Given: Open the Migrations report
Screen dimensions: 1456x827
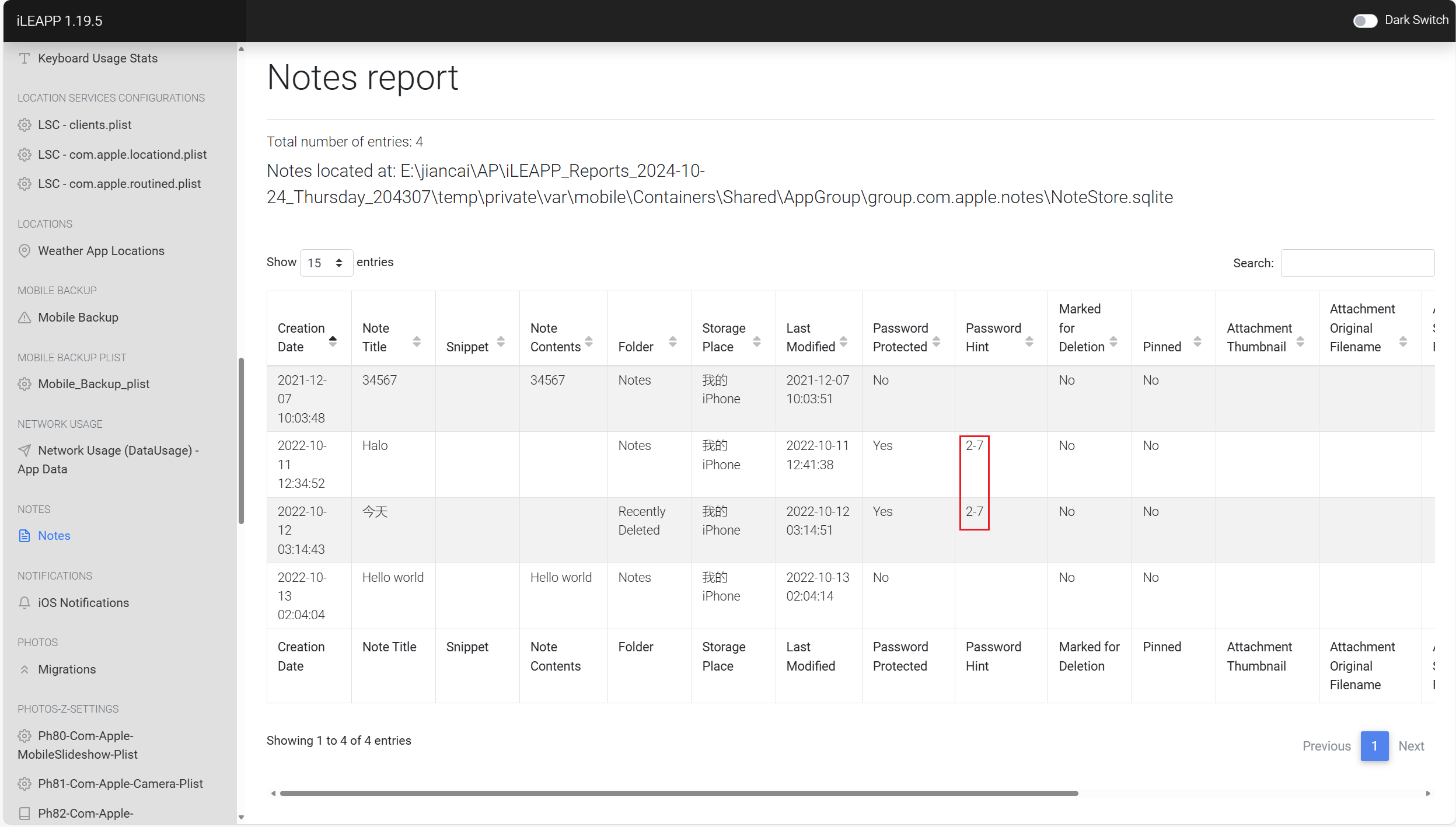Looking at the screenshot, I should (67, 669).
